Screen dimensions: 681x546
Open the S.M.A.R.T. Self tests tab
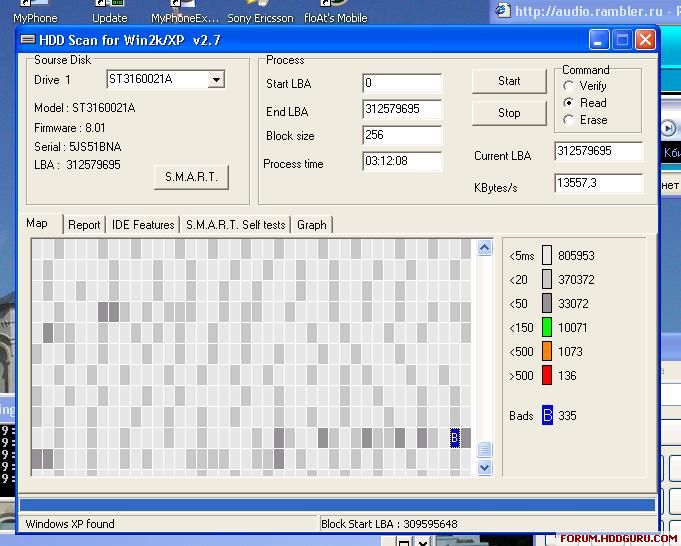[235, 225]
